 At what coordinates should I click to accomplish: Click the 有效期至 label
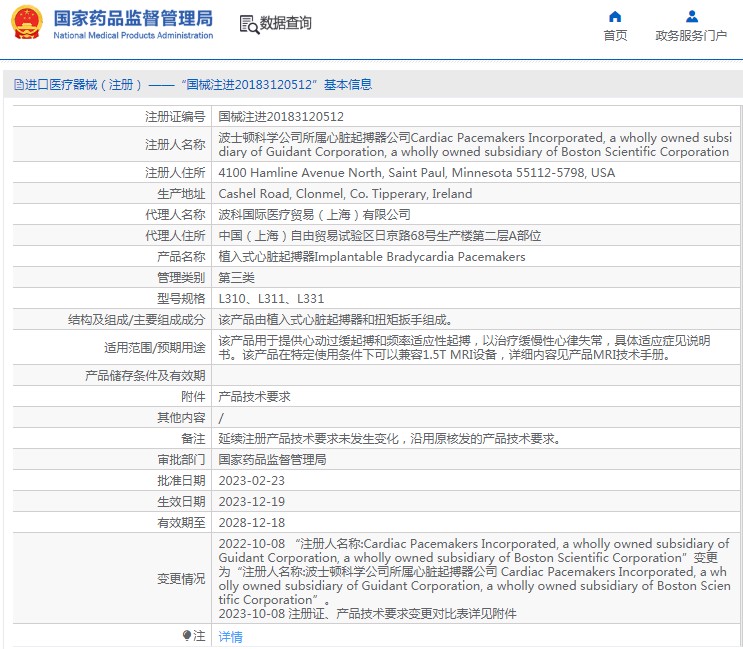point(181,523)
